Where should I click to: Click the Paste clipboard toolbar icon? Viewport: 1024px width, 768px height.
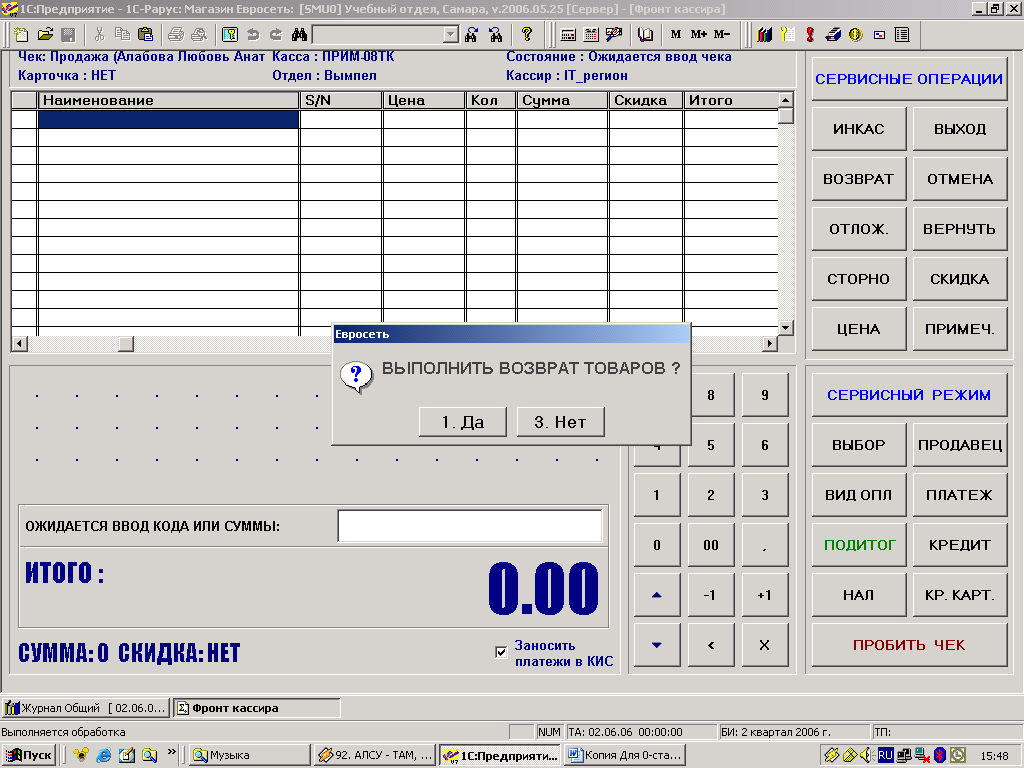click(146, 35)
